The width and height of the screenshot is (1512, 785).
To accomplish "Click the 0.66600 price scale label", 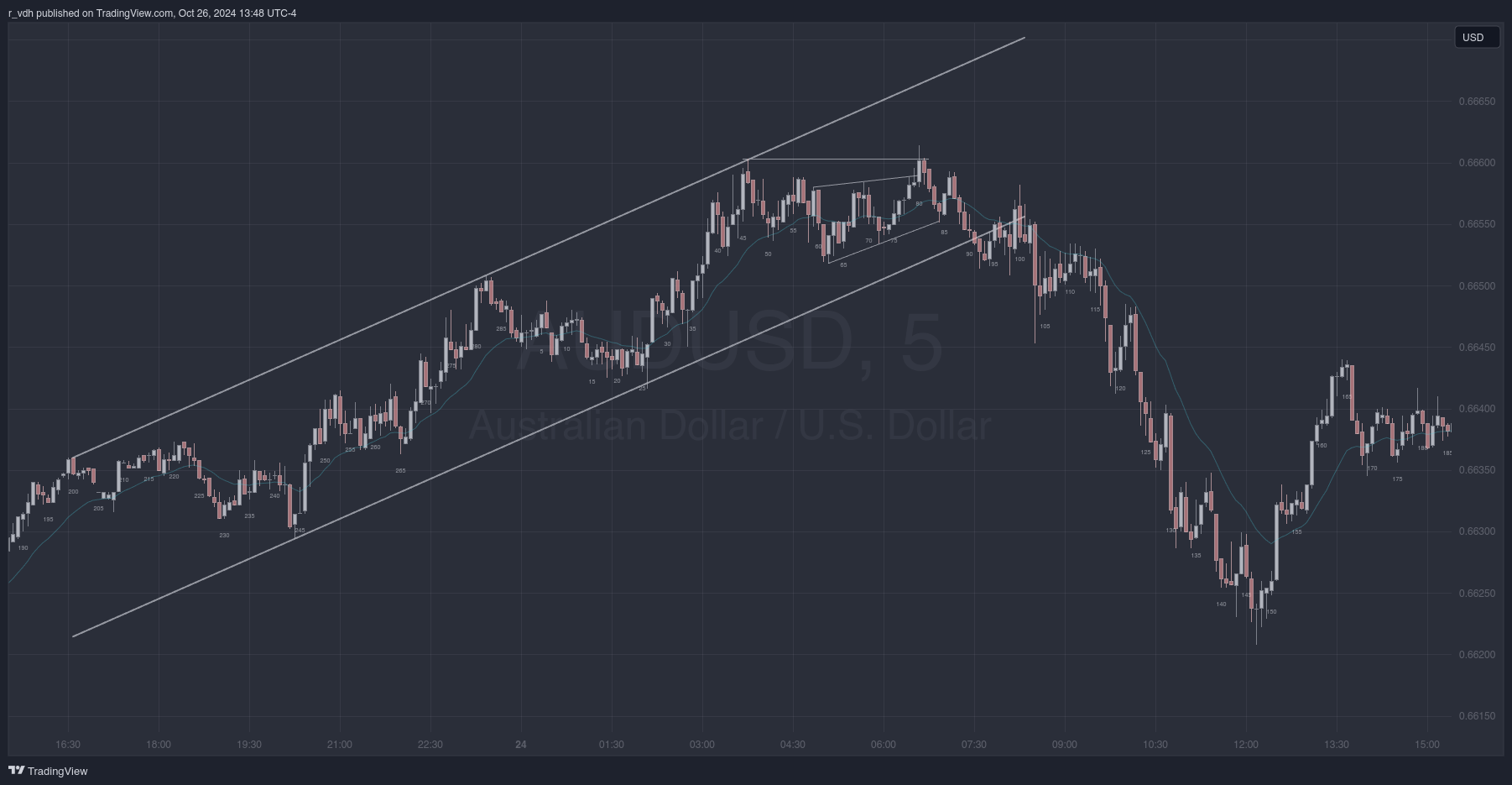I will coord(1477,163).
